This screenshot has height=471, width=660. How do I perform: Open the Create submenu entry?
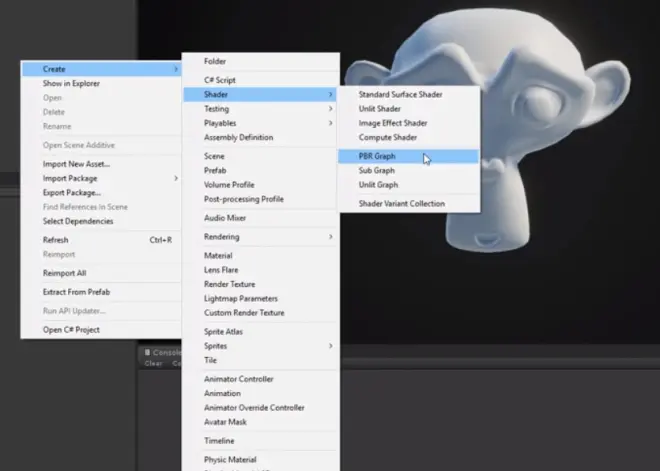101,69
